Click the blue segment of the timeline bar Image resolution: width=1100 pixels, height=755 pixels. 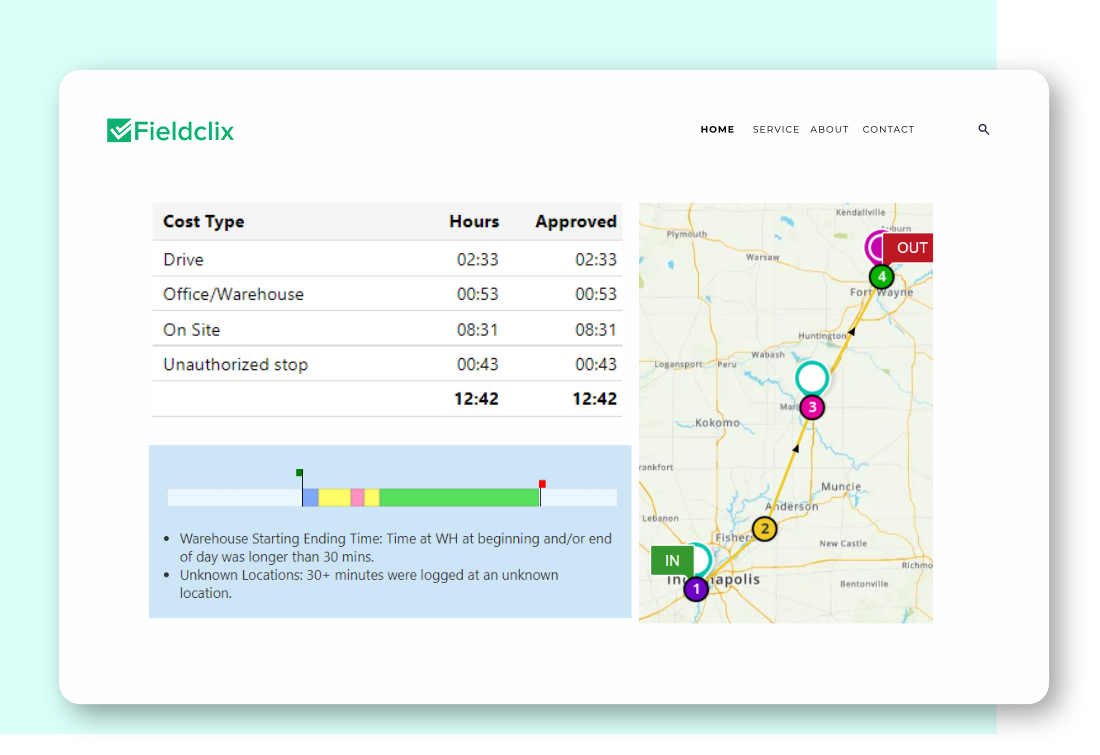pos(310,497)
